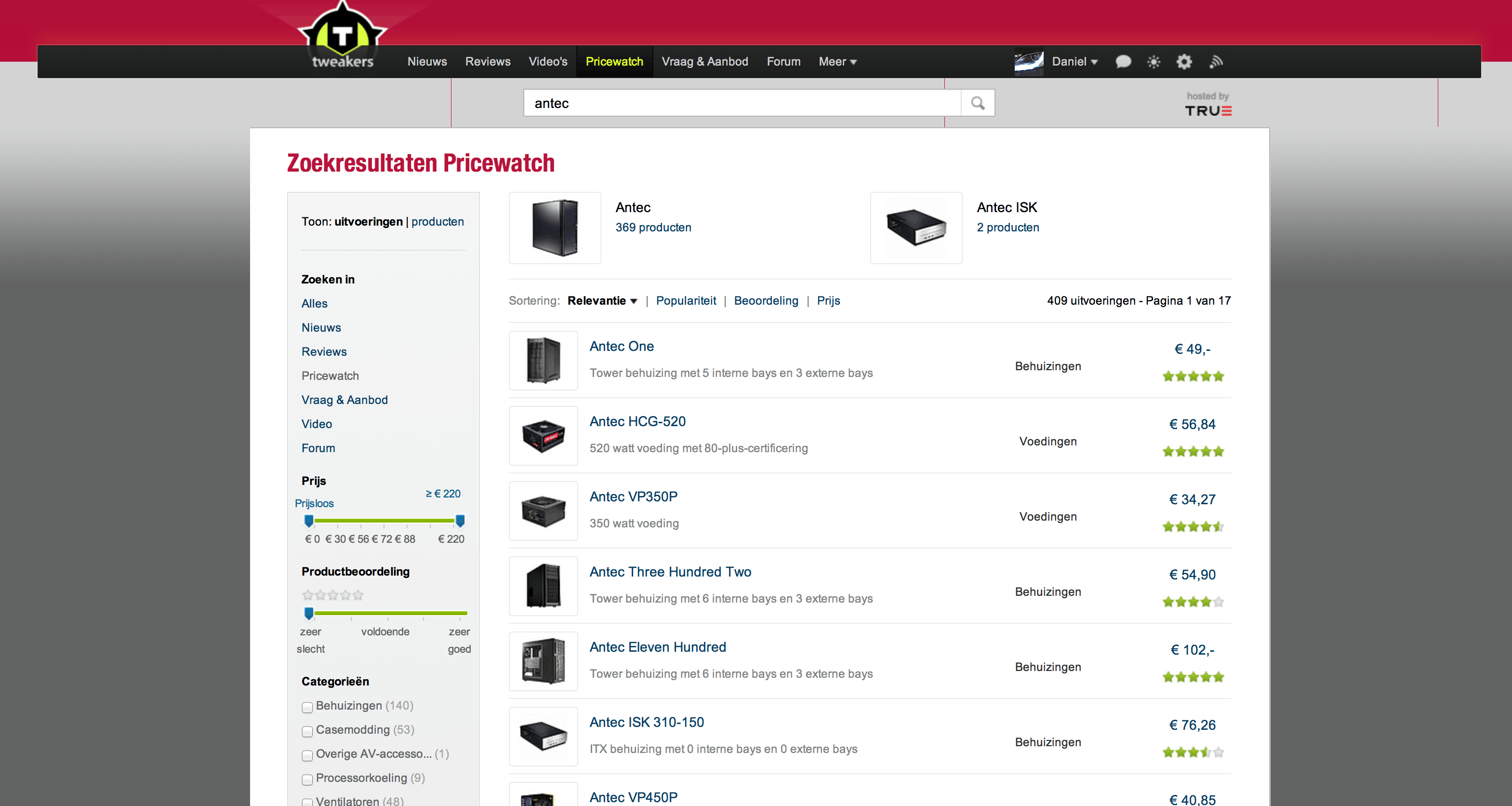Open the Antec Eleven Hundred thumbnail
Image resolution: width=1512 pixels, height=806 pixels.
coord(543,661)
